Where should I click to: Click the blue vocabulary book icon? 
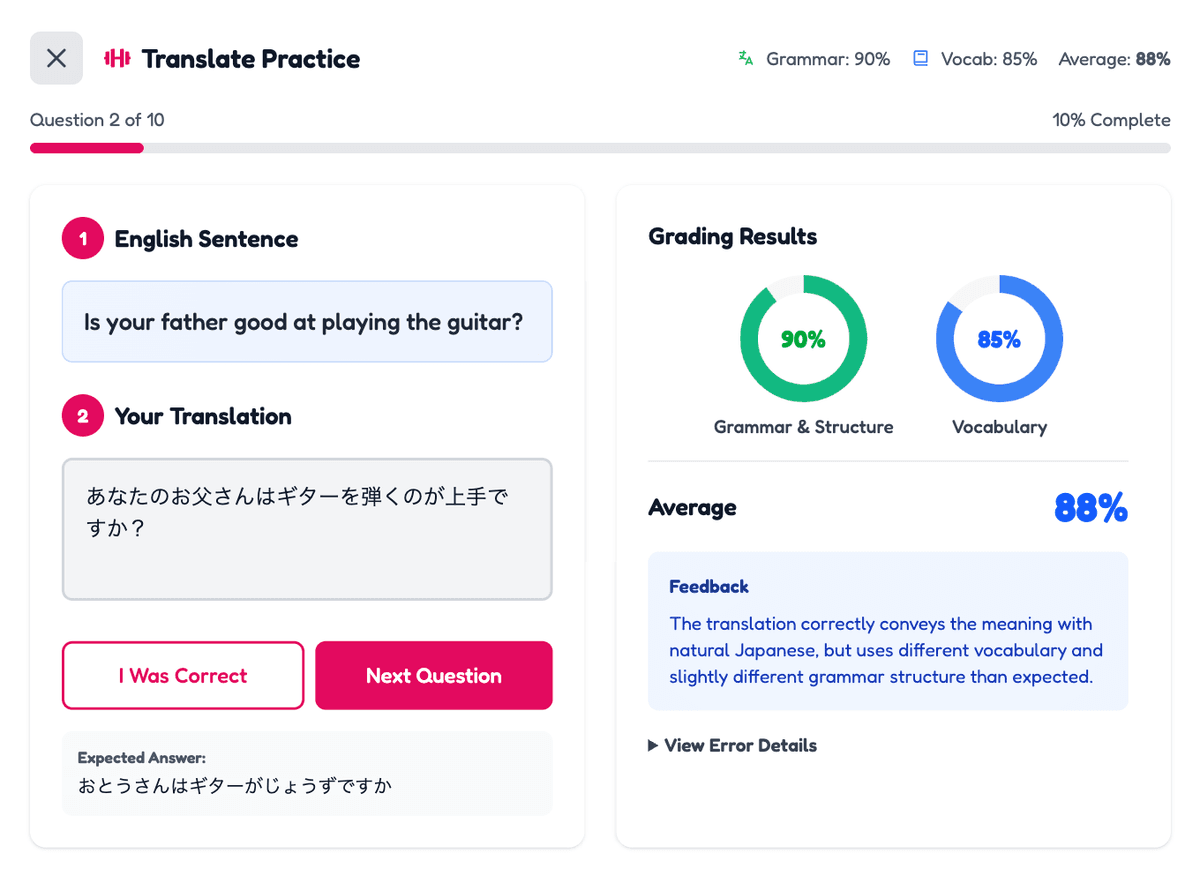point(919,58)
